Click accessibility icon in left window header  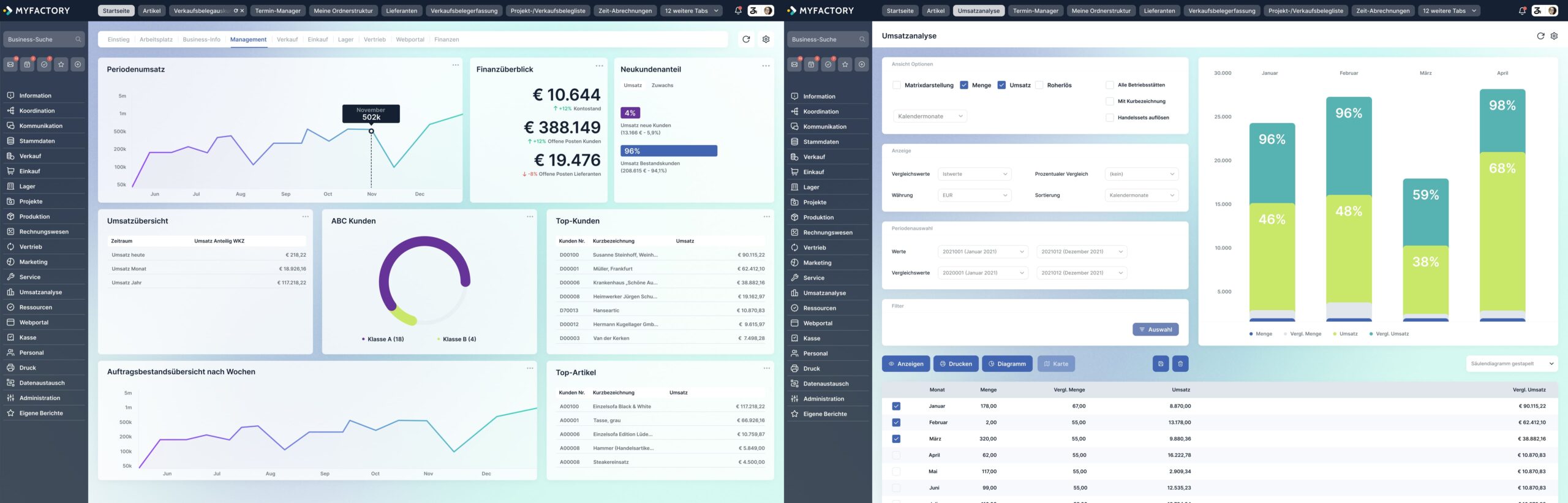[754, 10]
